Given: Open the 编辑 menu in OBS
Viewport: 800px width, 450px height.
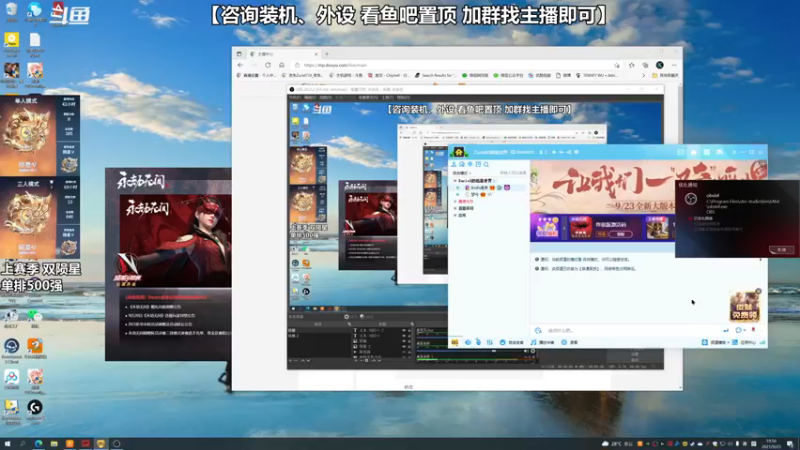Looking at the screenshot, I should (x=309, y=97).
